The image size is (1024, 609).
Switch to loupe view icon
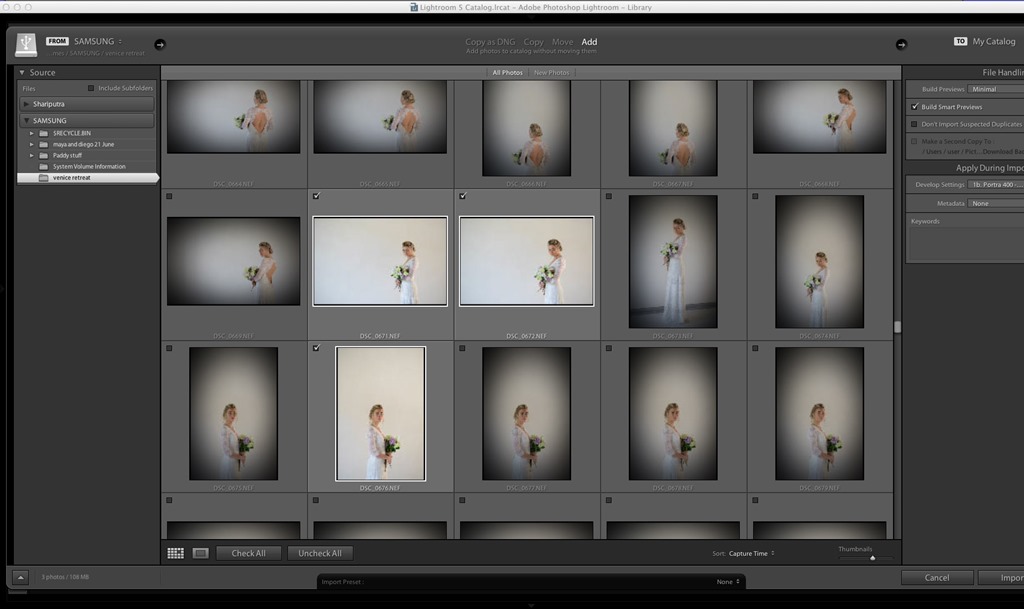(x=200, y=553)
